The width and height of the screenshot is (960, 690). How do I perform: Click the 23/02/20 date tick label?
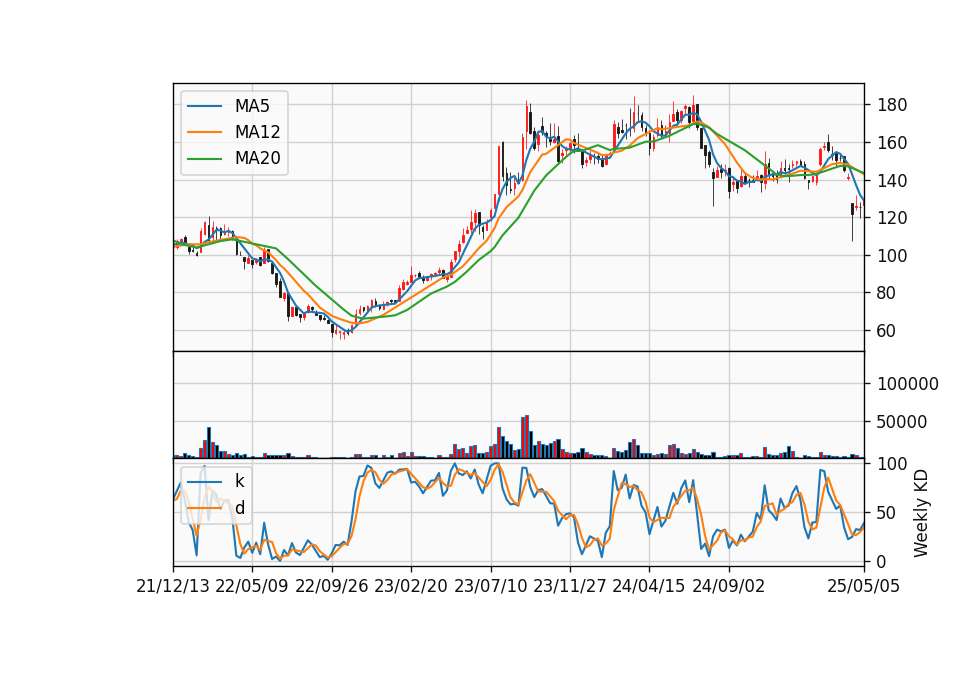click(x=411, y=586)
